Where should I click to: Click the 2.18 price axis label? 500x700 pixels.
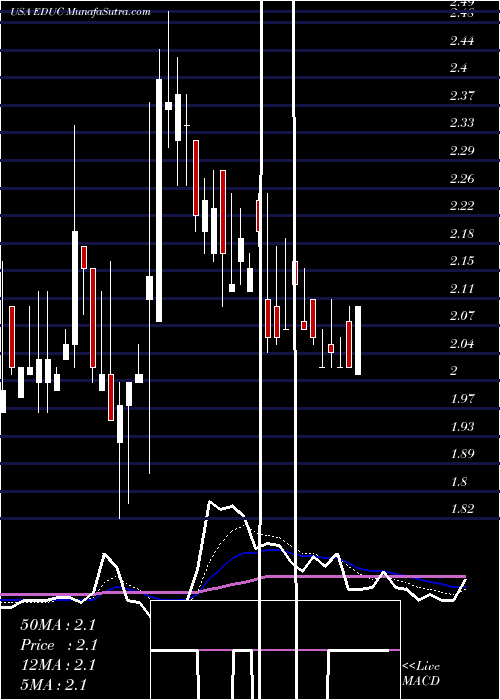tap(462, 233)
